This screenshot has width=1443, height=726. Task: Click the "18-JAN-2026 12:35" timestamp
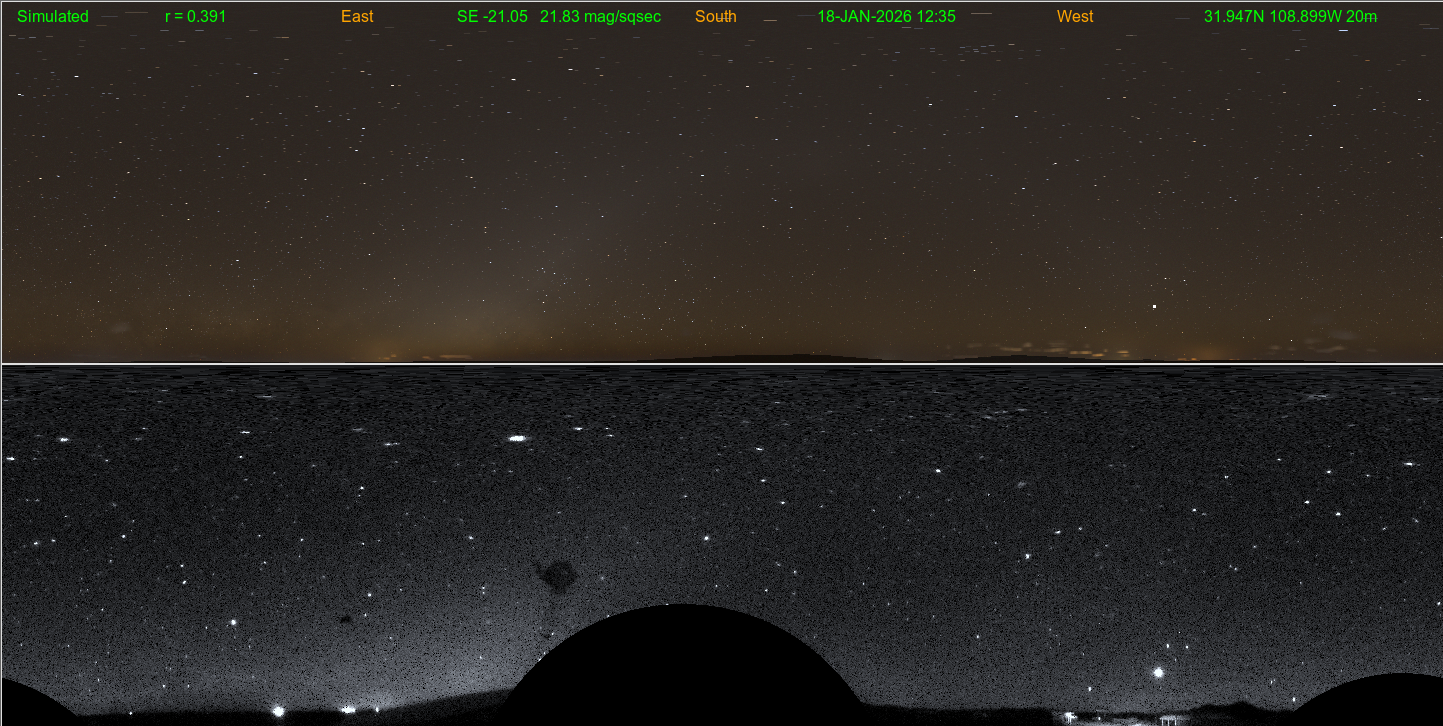(886, 17)
